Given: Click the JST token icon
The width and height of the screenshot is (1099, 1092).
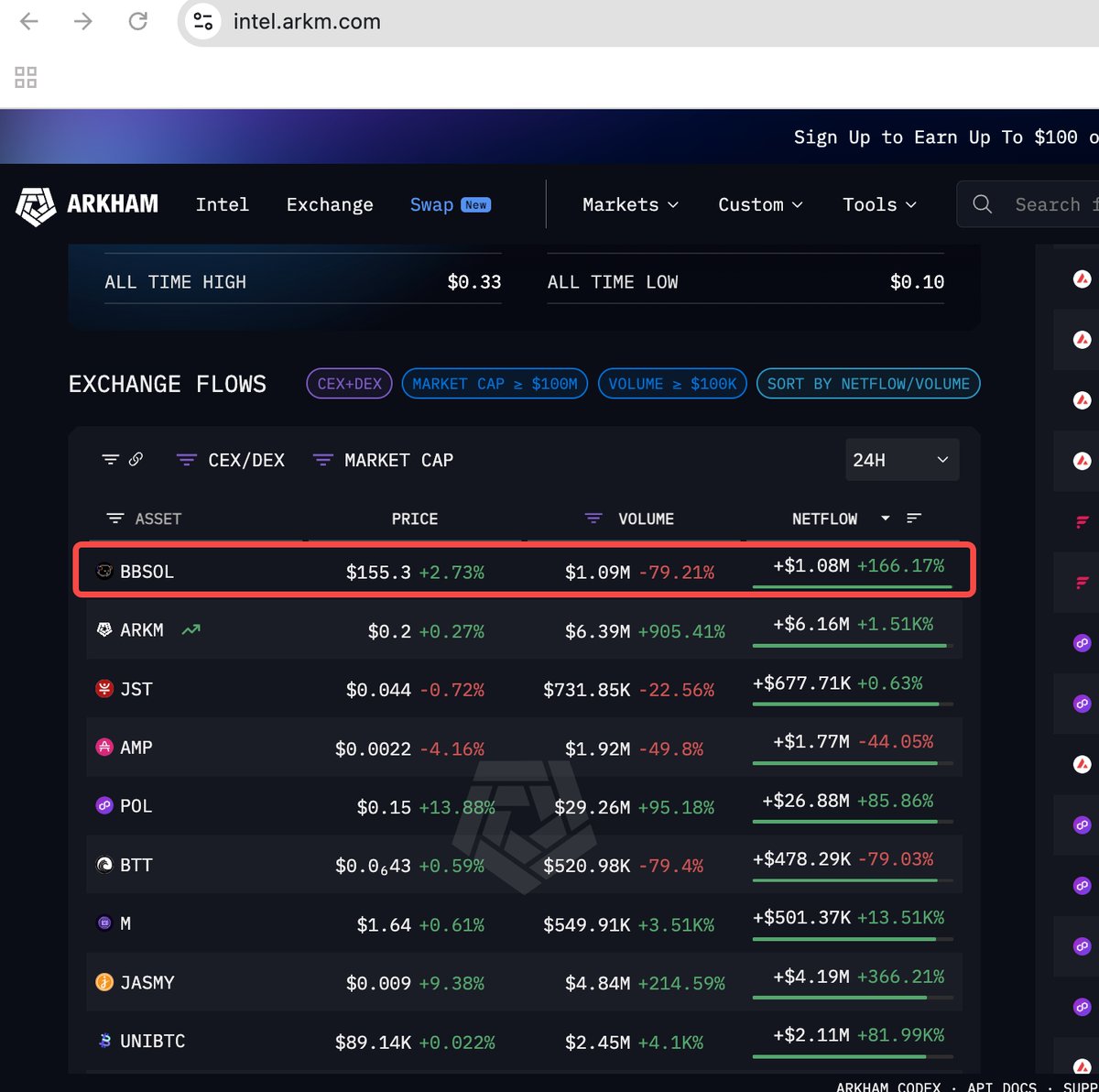Looking at the screenshot, I should point(104,689).
